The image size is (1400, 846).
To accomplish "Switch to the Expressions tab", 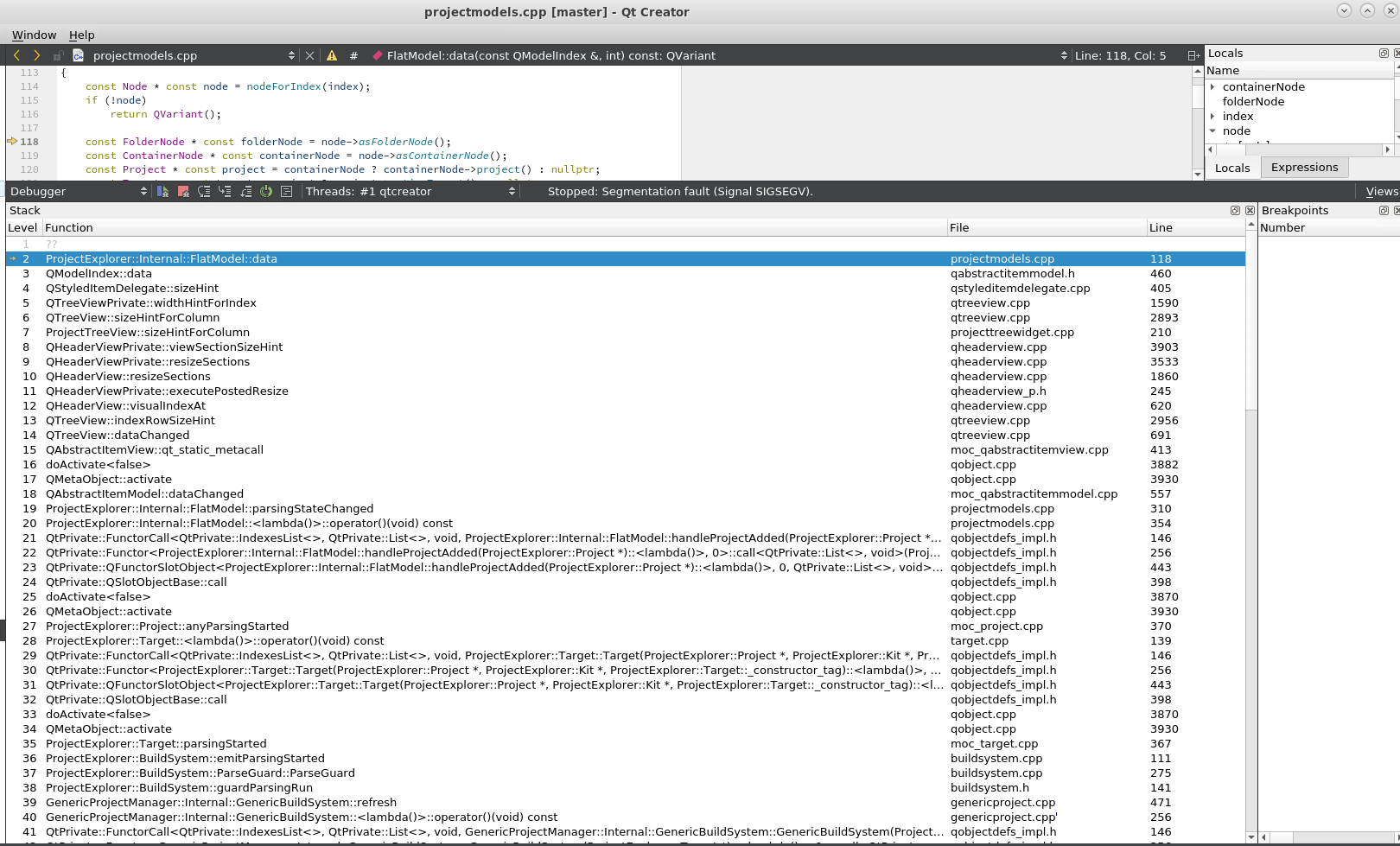I will click(1304, 168).
